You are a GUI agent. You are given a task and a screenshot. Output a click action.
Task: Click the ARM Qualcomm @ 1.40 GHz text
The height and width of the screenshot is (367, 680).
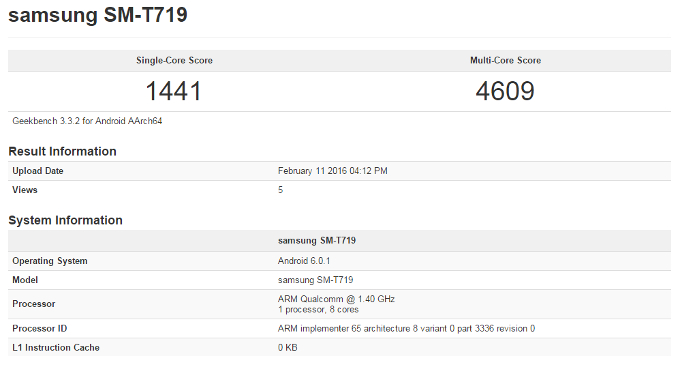click(337, 299)
